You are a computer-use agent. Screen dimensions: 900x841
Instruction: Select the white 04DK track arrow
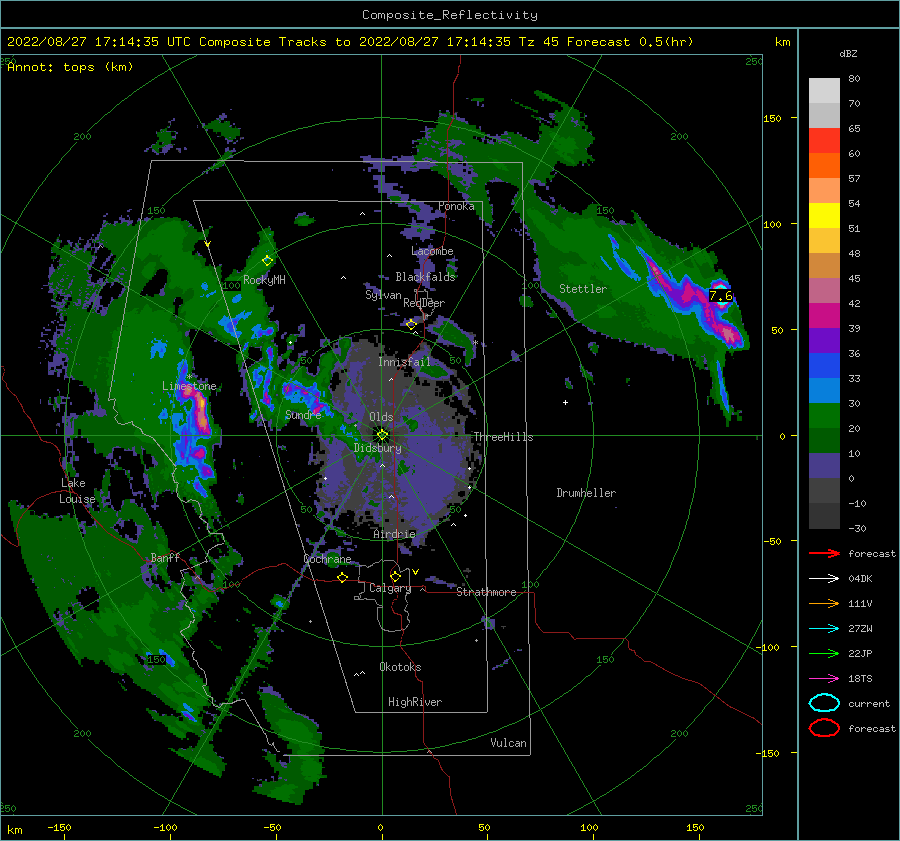(x=824, y=579)
